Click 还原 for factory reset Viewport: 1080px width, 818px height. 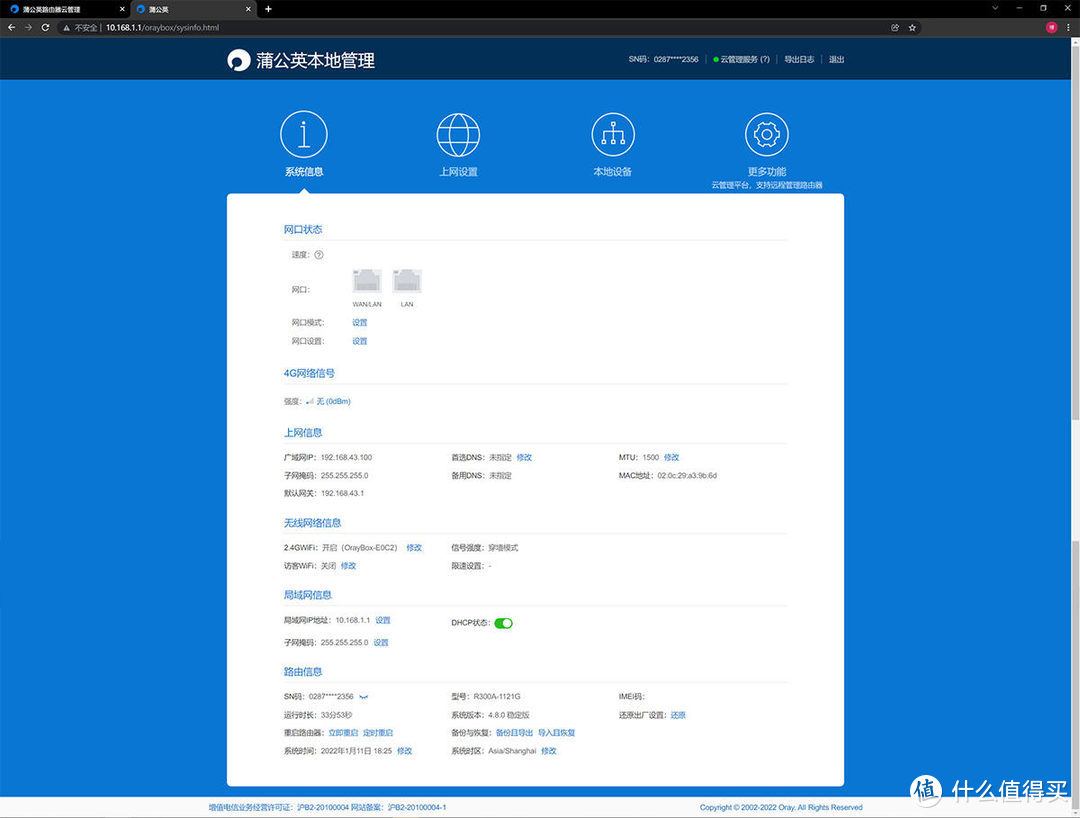point(678,715)
